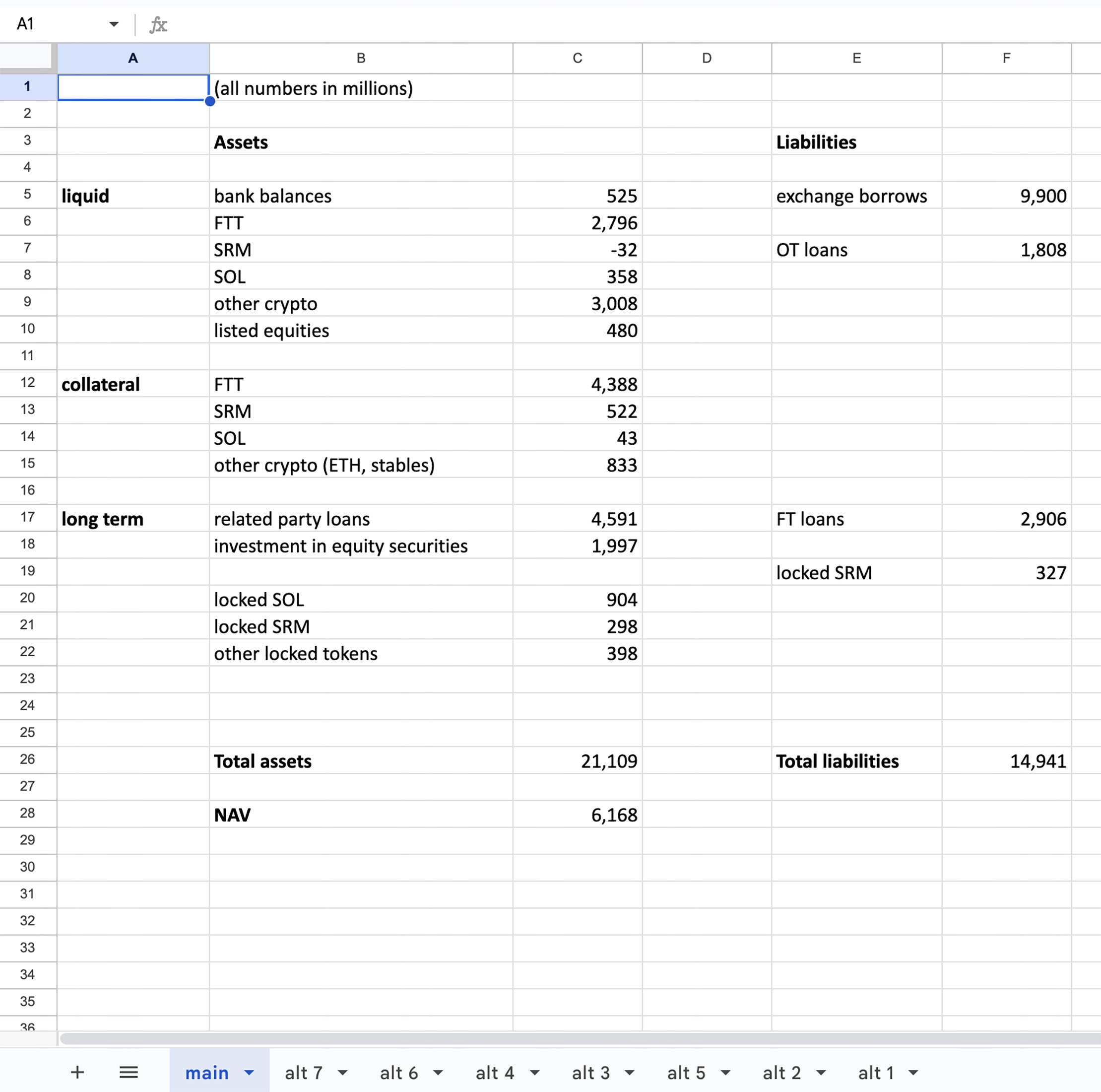This screenshot has height=1092, width=1101.
Task: Open the main tab dropdown arrow
Action: pyautogui.click(x=249, y=1073)
